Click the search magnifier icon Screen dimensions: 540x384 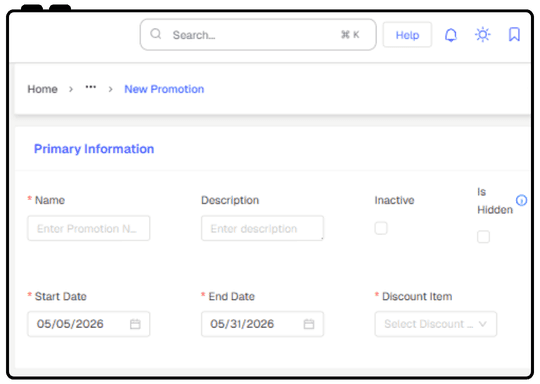(x=156, y=34)
